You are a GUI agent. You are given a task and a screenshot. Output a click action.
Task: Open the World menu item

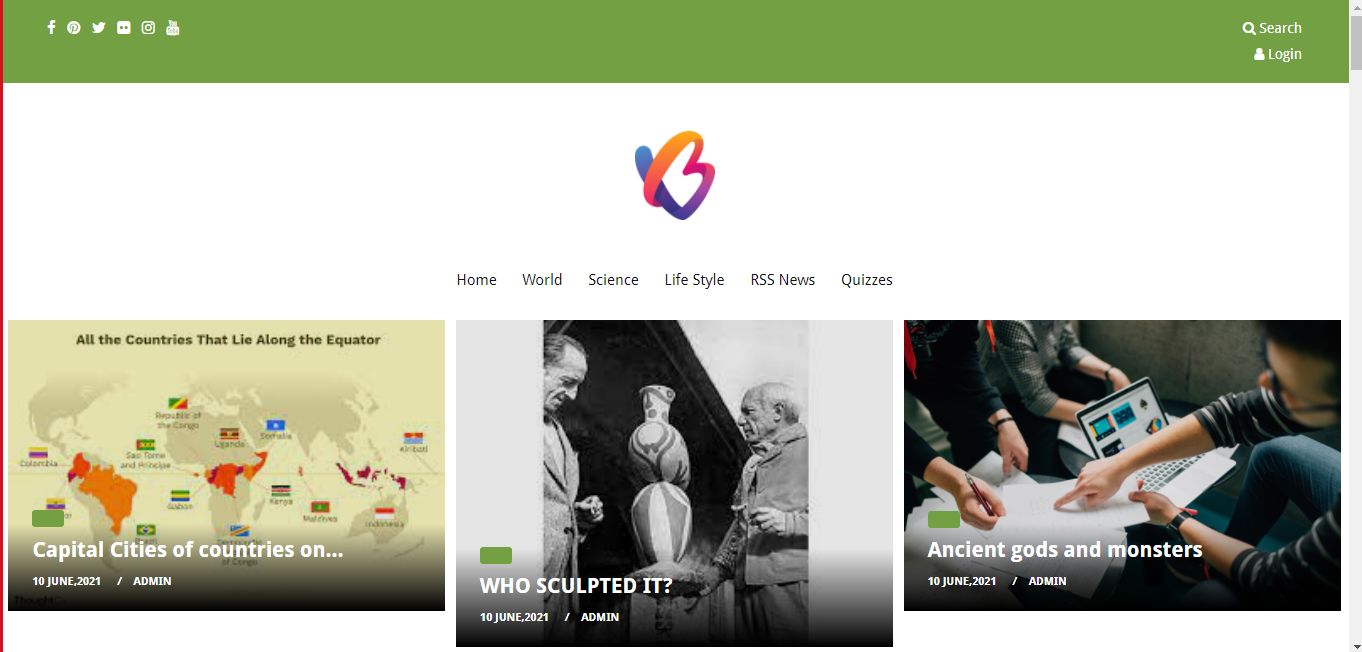[x=542, y=280]
